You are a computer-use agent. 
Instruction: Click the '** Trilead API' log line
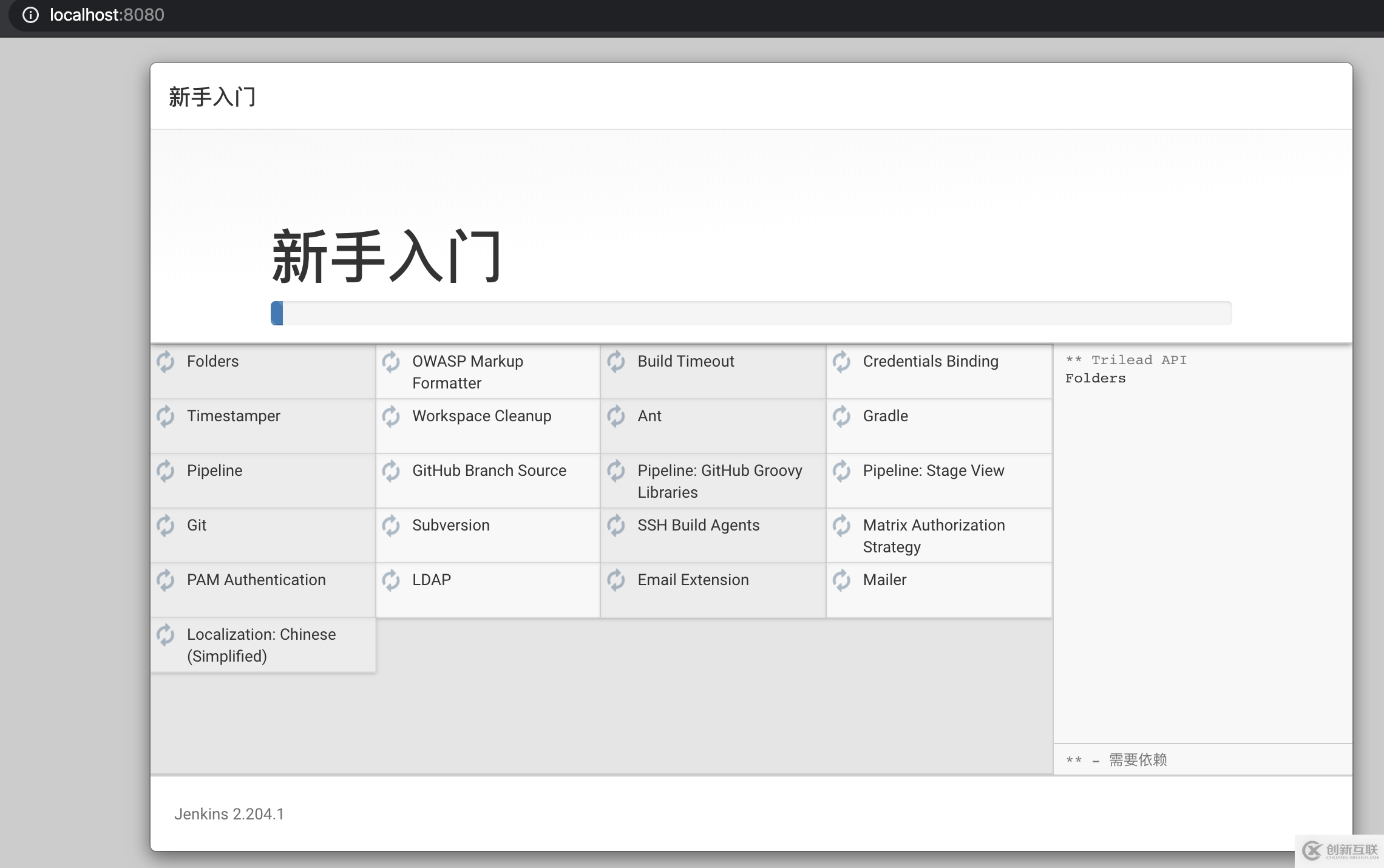click(1126, 360)
